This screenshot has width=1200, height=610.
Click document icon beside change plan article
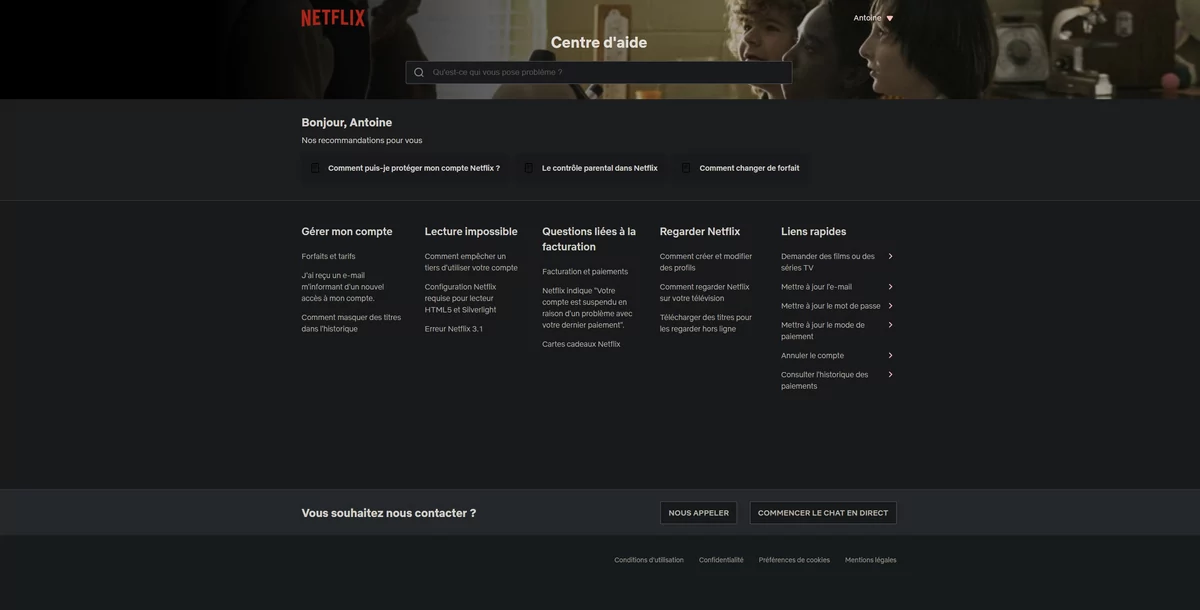(x=686, y=168)
